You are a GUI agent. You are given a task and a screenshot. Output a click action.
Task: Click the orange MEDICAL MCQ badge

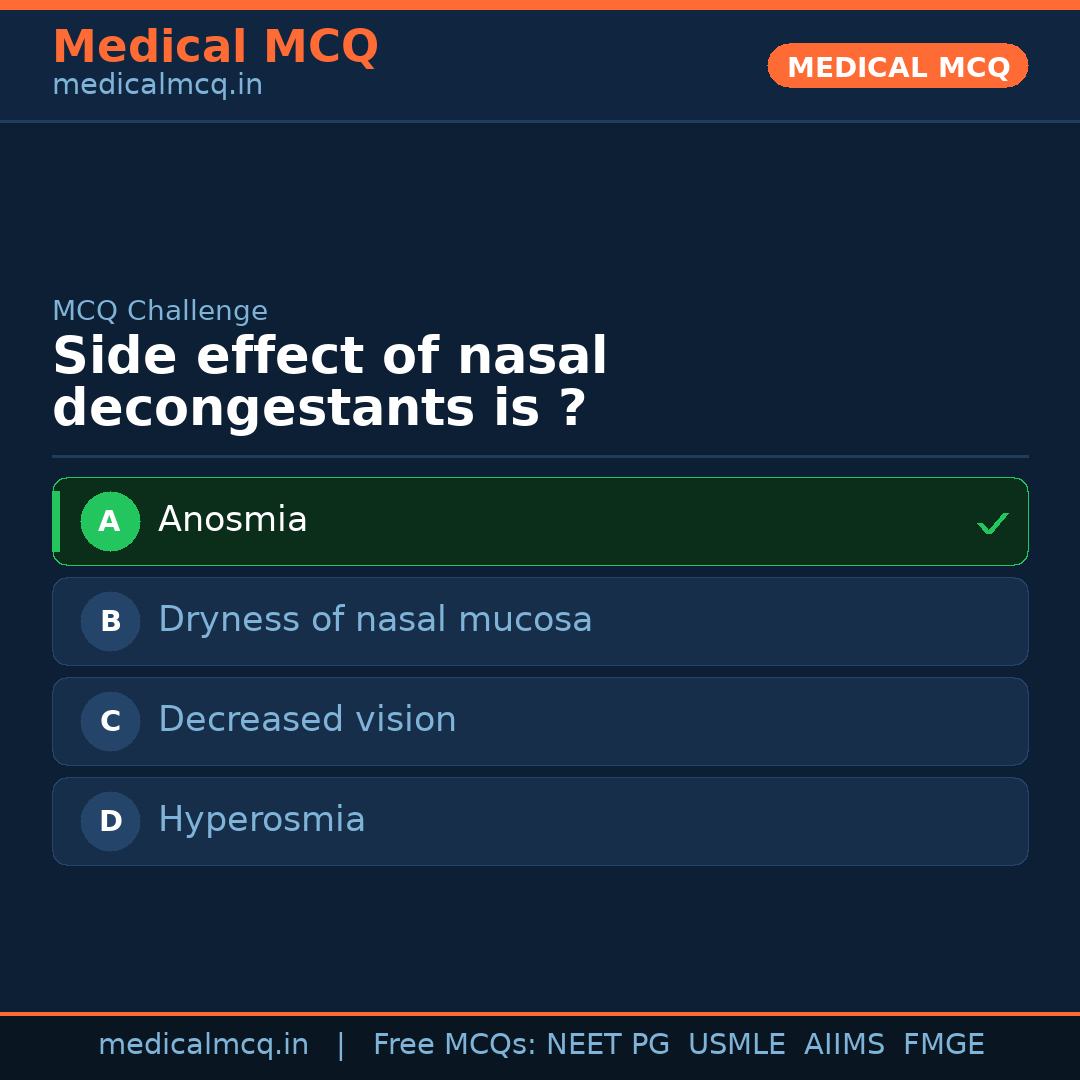pyautogui.click(x=897, y=66)
